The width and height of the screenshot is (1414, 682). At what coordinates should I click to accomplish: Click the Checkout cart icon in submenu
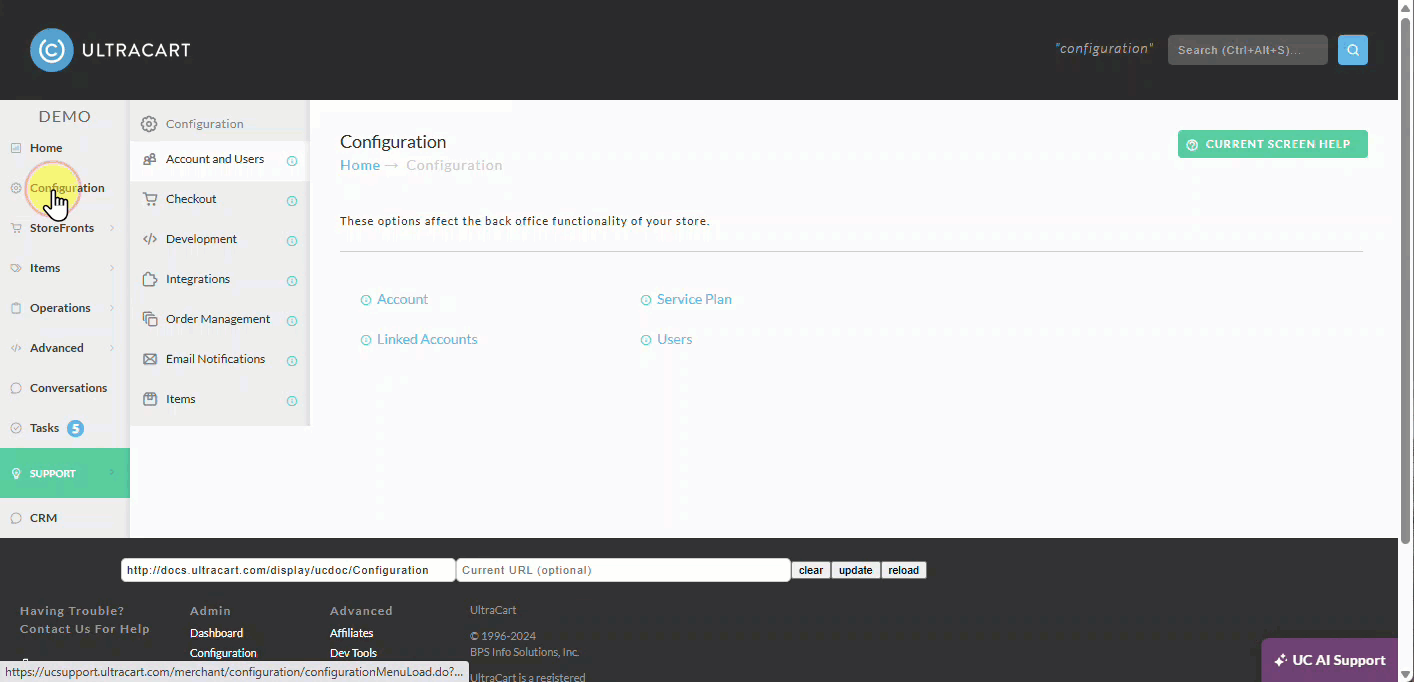[149, 199]
